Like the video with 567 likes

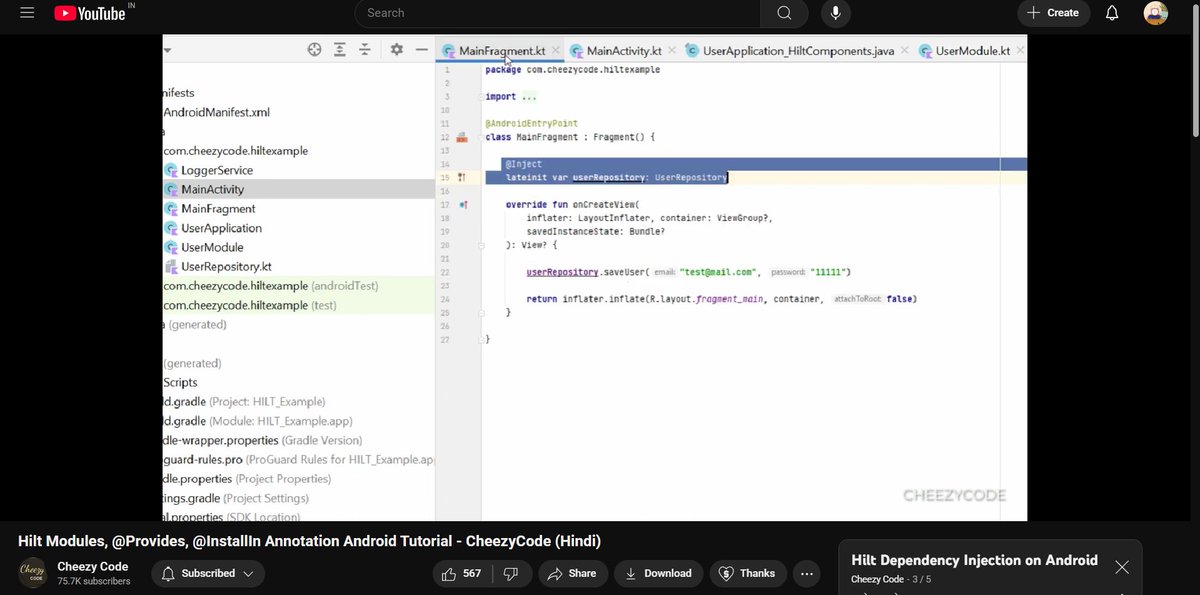[x=463, y=573]
